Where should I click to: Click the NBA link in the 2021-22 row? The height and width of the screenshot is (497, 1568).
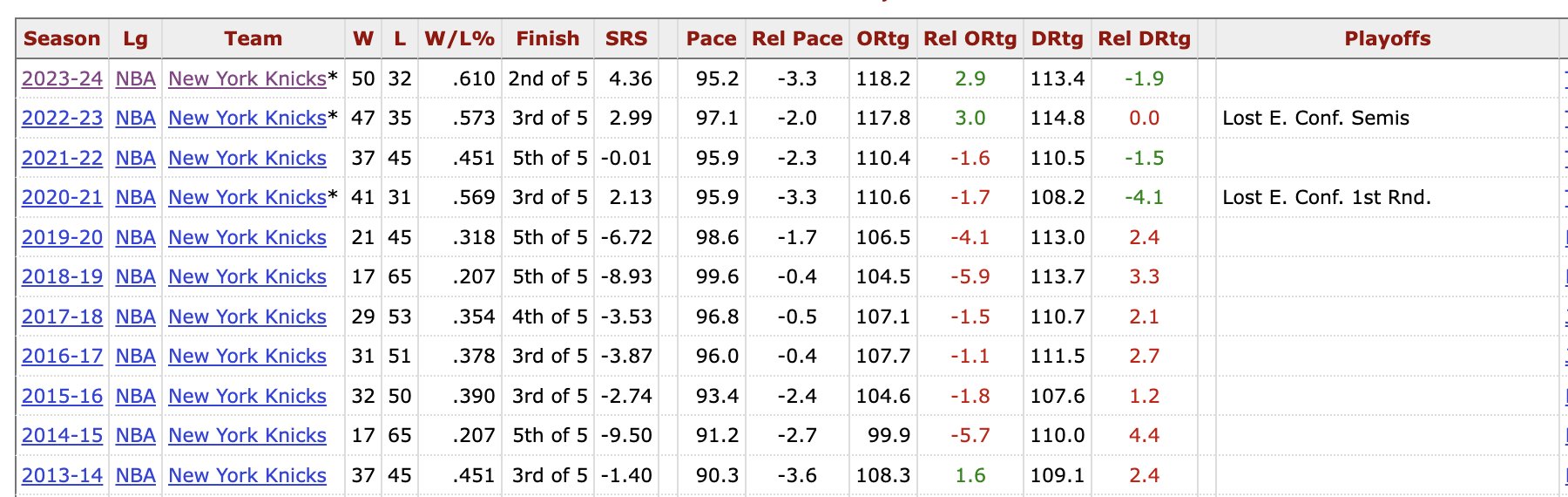135,159
